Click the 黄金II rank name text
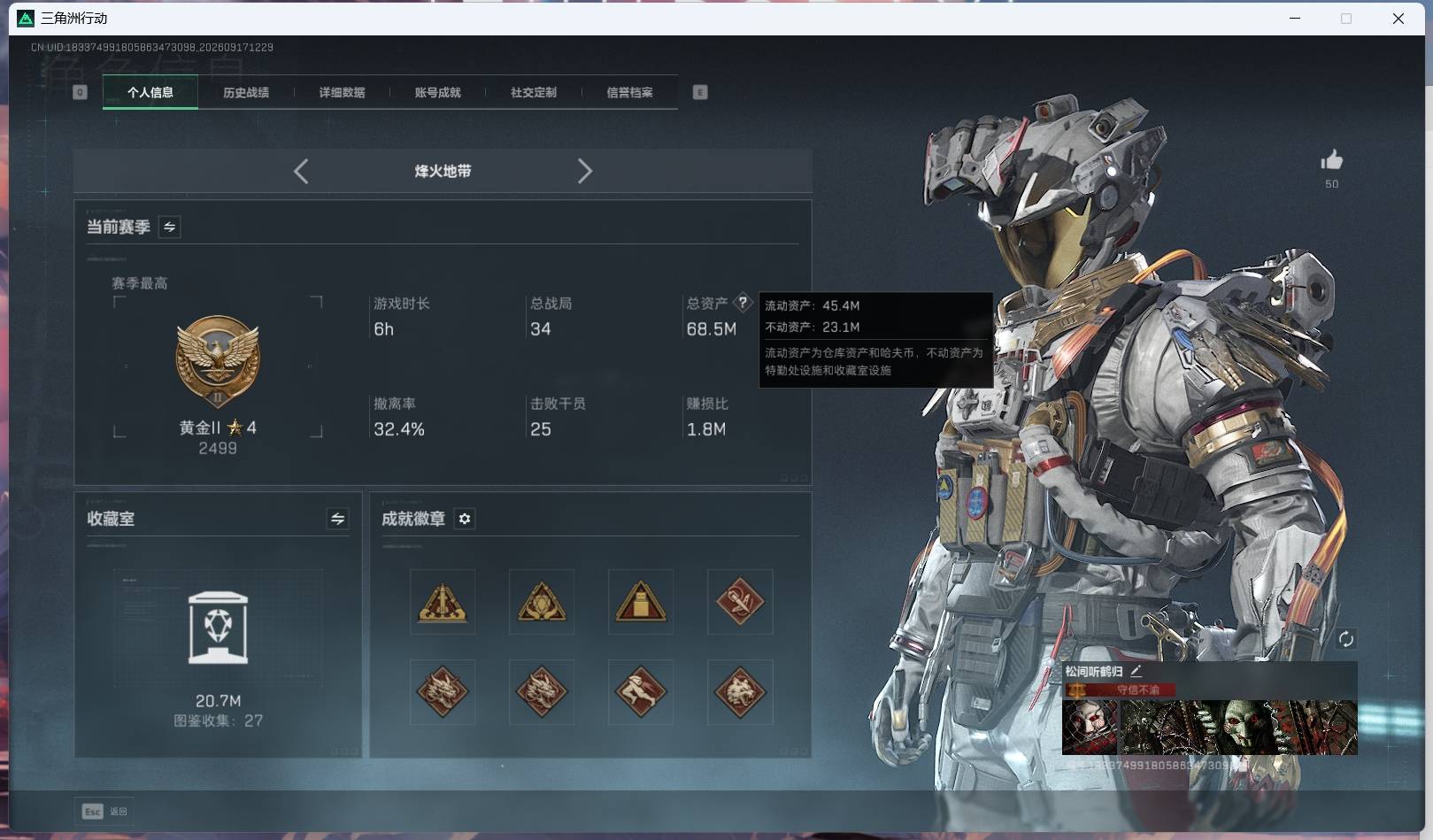Screen dimensions: 1433x840 200,428
